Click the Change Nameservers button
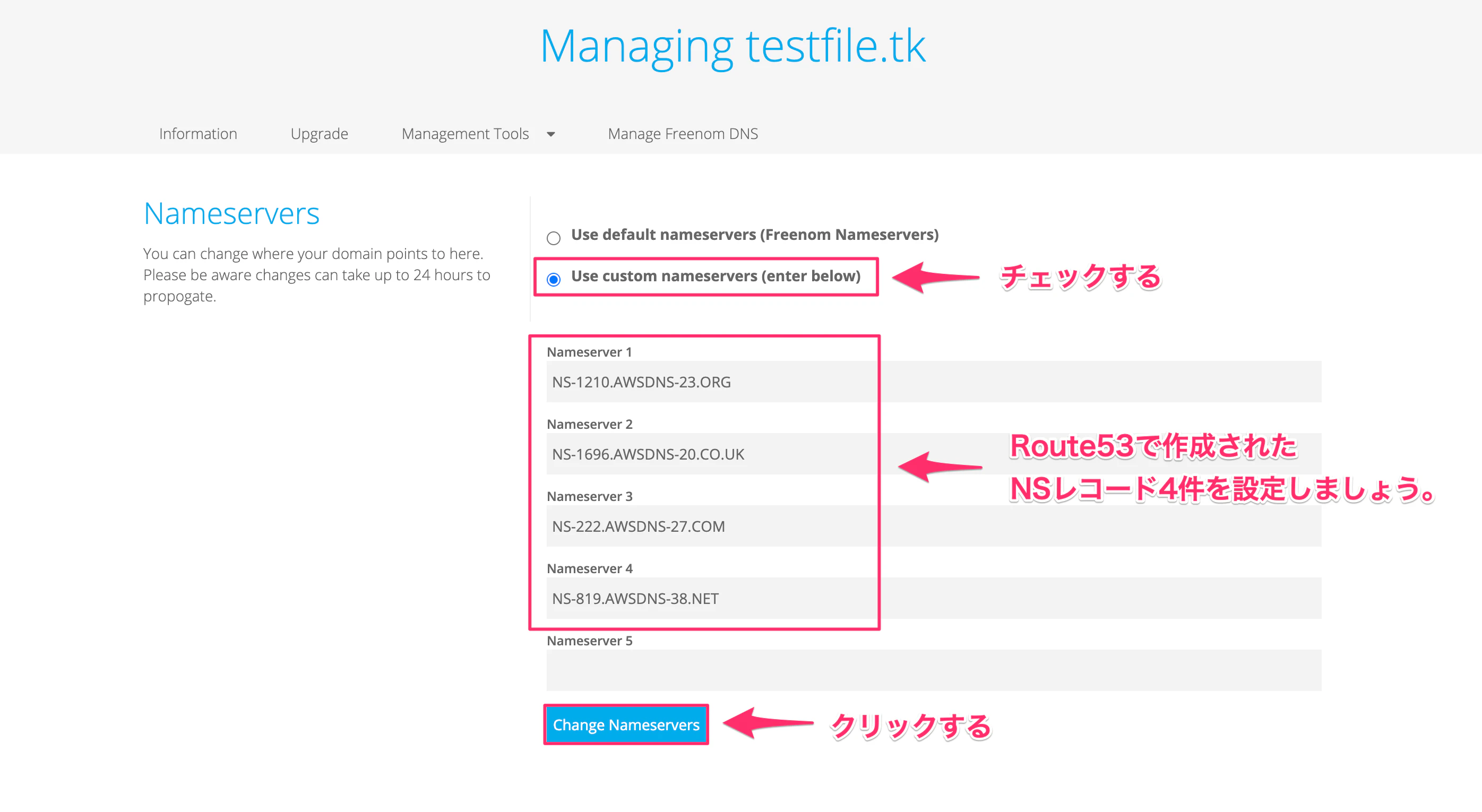 (626, 724)
